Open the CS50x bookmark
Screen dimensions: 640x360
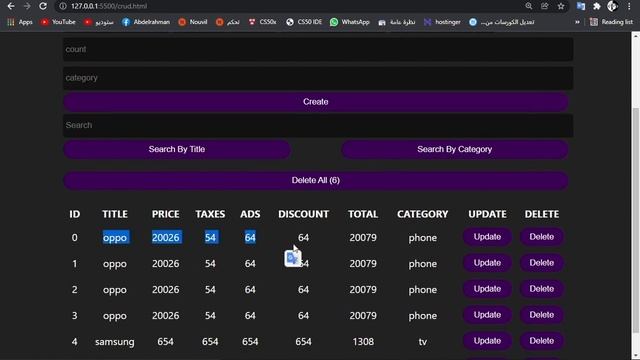click(262, 22)
